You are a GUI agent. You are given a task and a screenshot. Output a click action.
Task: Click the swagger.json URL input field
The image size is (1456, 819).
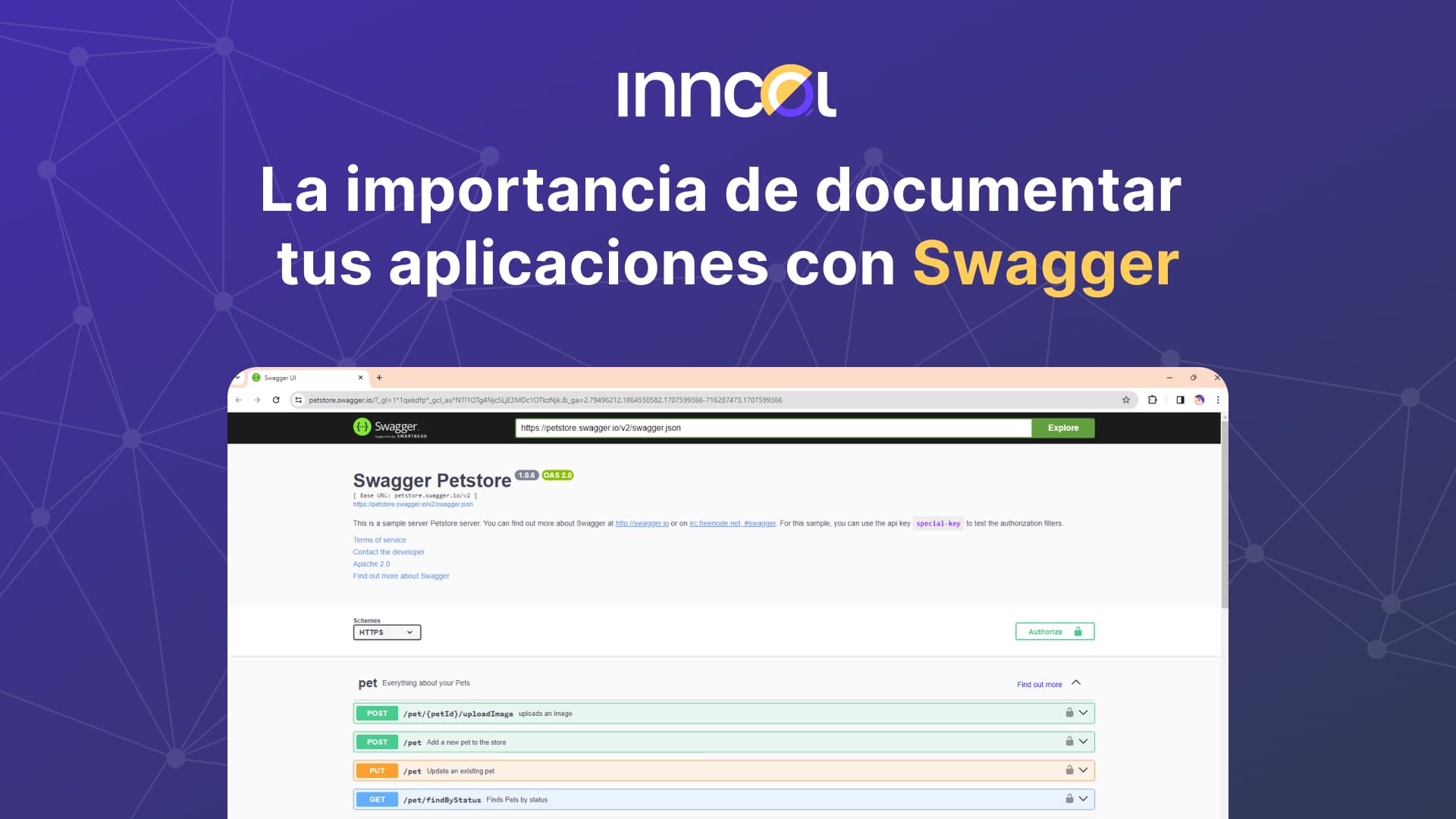point(773,428)
